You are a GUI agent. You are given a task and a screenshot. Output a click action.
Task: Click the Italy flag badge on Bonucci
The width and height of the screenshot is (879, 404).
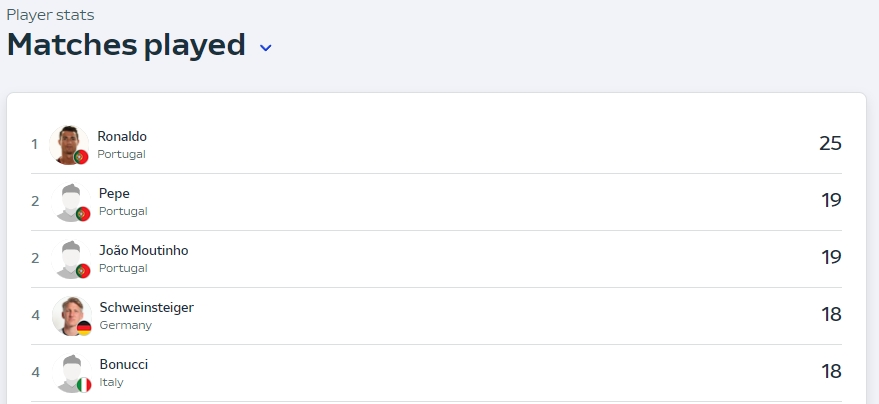[x=84, y=386]
